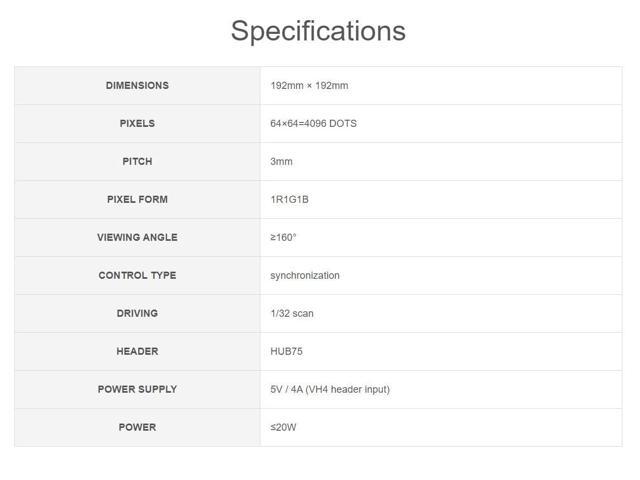640x480 pixels.
Task: Click the 5V / 4A header input value
Action: [x=330, y=390]
